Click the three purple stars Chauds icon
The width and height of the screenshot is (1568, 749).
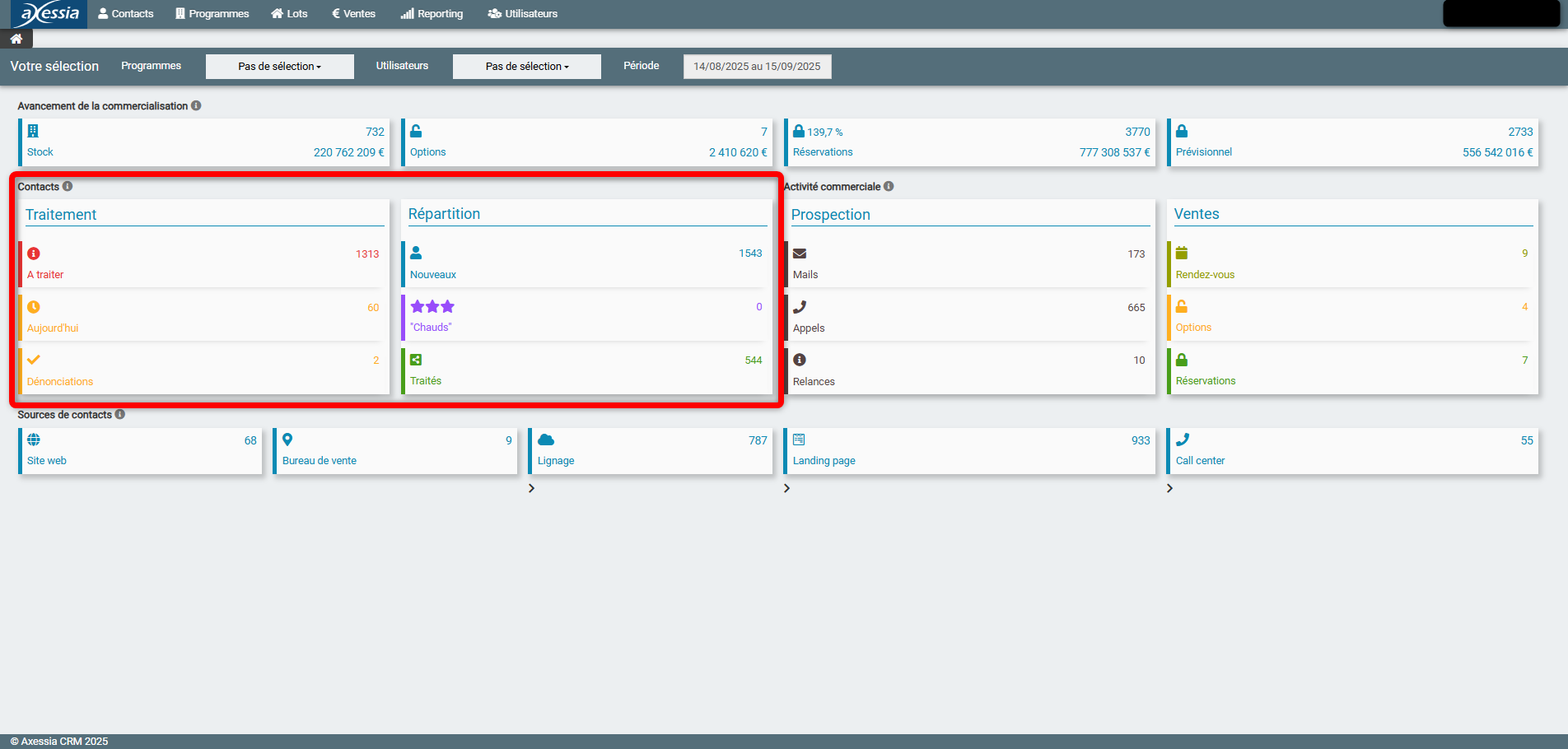tap(432, 307)
